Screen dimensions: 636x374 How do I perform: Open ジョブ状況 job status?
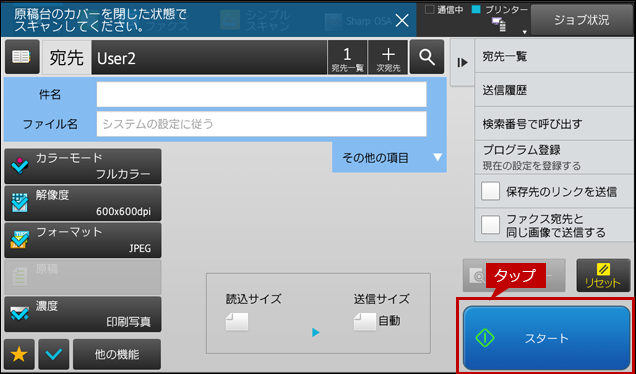tap(582, 20)
